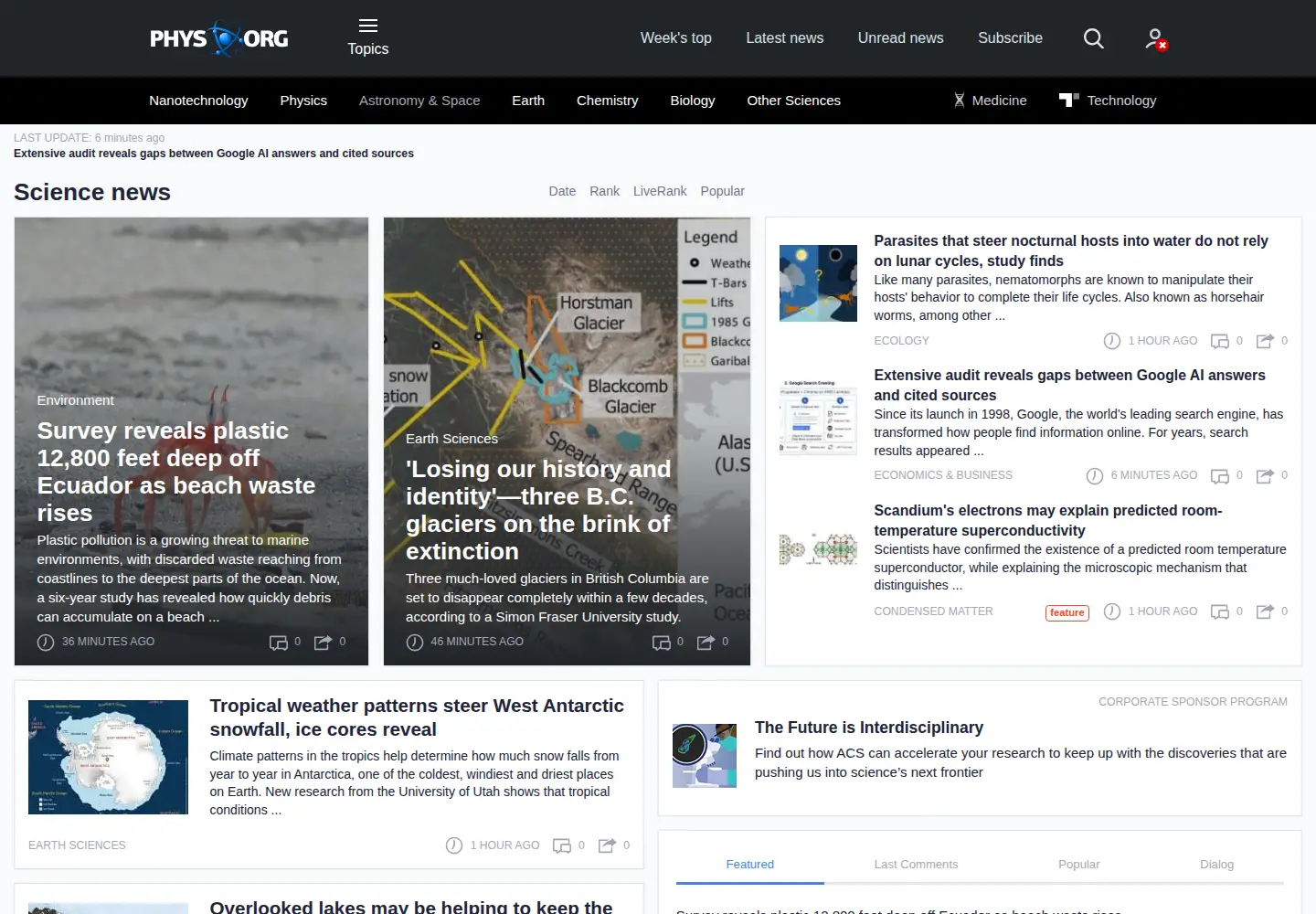
Task: Open Scandium crystal structure thumbnail
Action: click(x=818, y=548)
